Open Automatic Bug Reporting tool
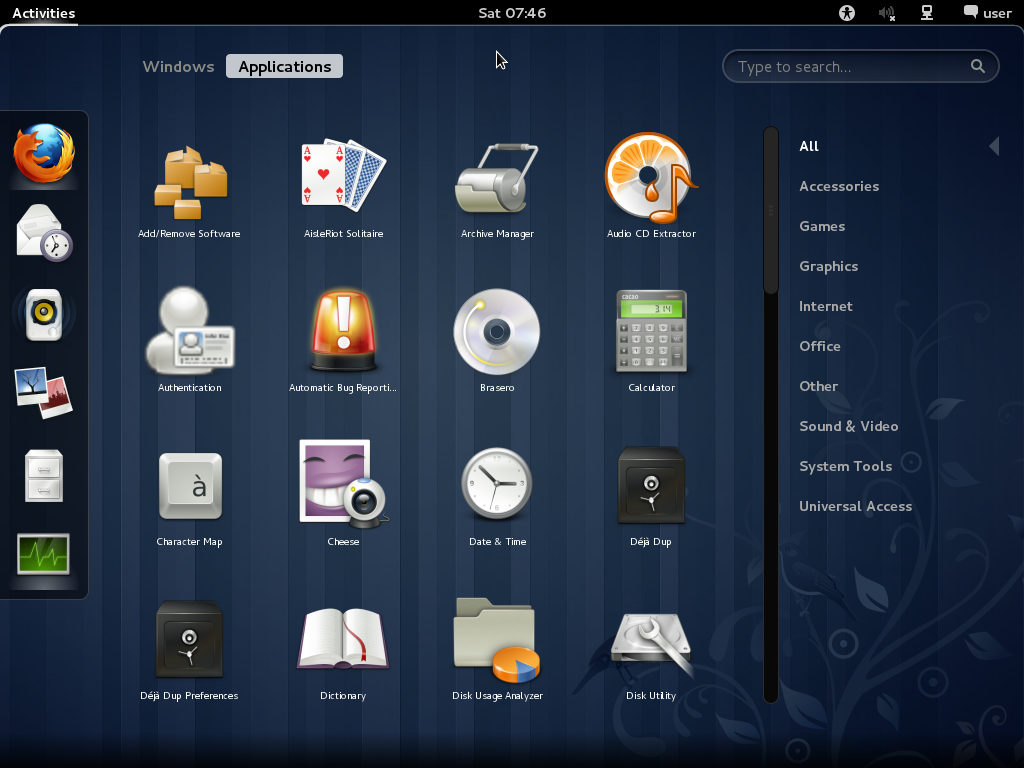1024x768 pixels. (344, 340)
